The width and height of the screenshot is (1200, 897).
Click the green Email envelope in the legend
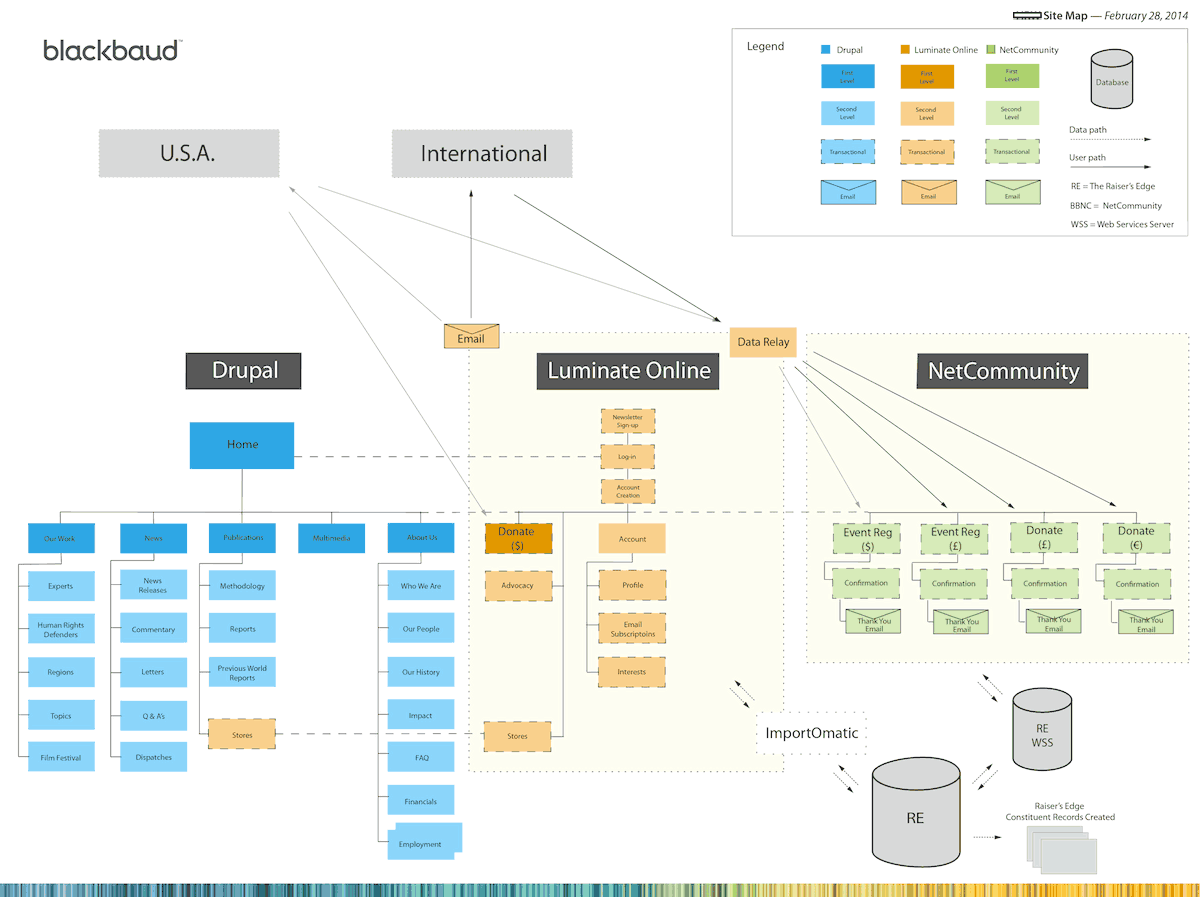click(x=1012, y=192)
